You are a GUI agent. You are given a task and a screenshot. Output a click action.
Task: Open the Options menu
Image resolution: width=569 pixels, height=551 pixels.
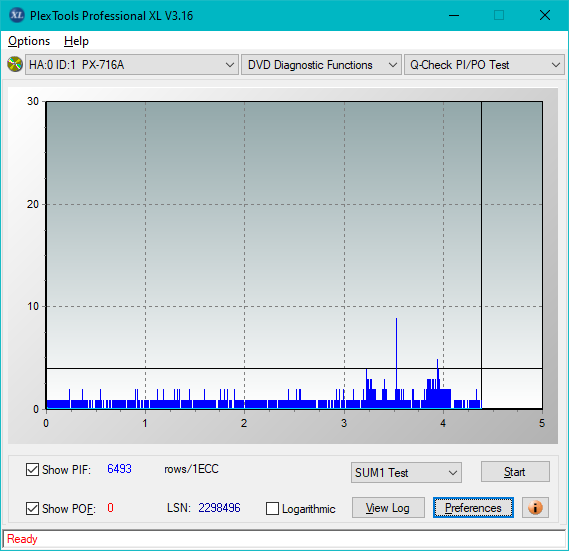click(x=29, y=41)
